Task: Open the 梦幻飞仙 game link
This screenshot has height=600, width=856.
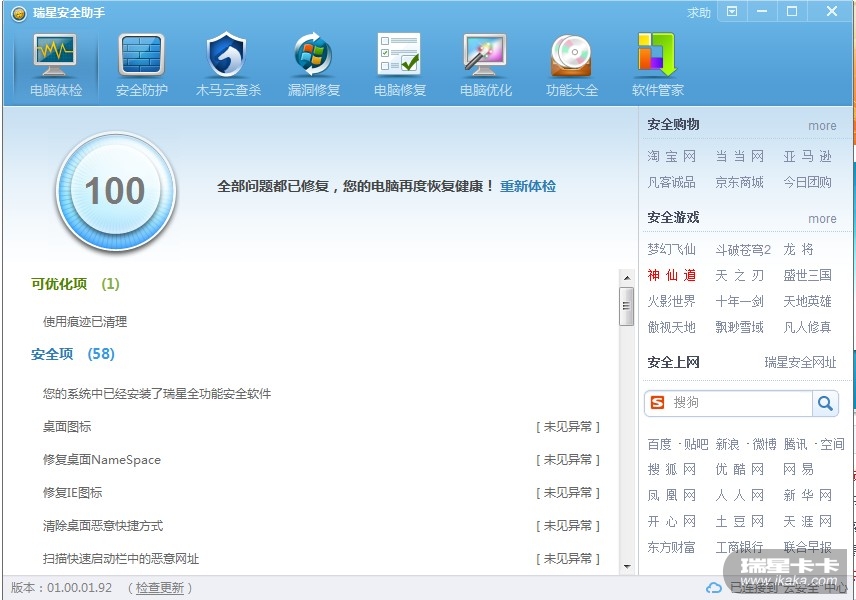Action: [x=671, y=249]
